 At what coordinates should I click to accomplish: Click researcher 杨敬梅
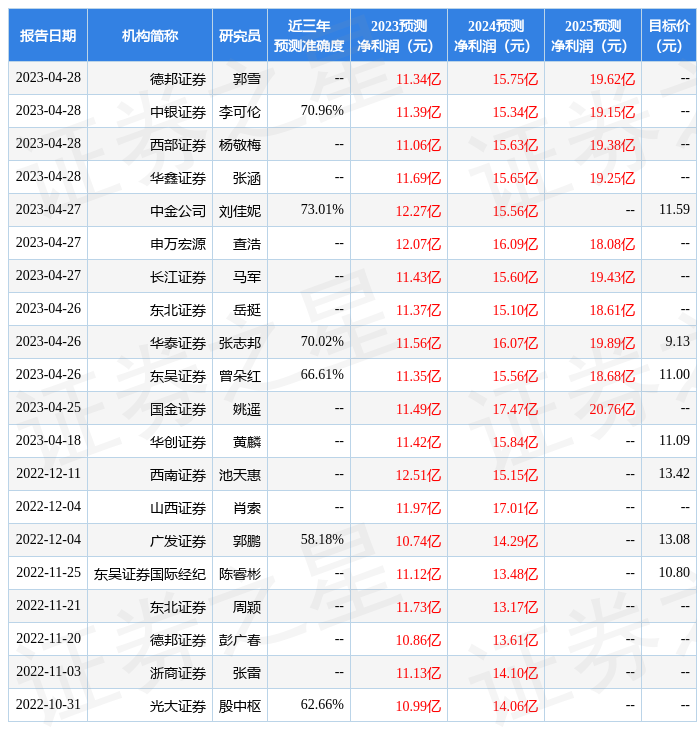tap(240, 145)
